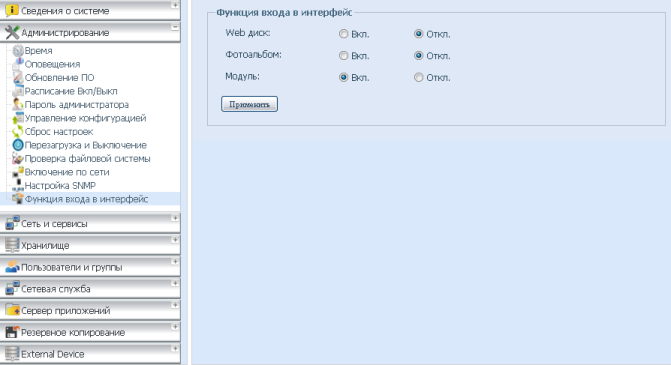The width and height of the screenshot is (671, 365).
Task: Expand Пользователи и группы section
Action: pyautogui.click(x=90, y=267)
